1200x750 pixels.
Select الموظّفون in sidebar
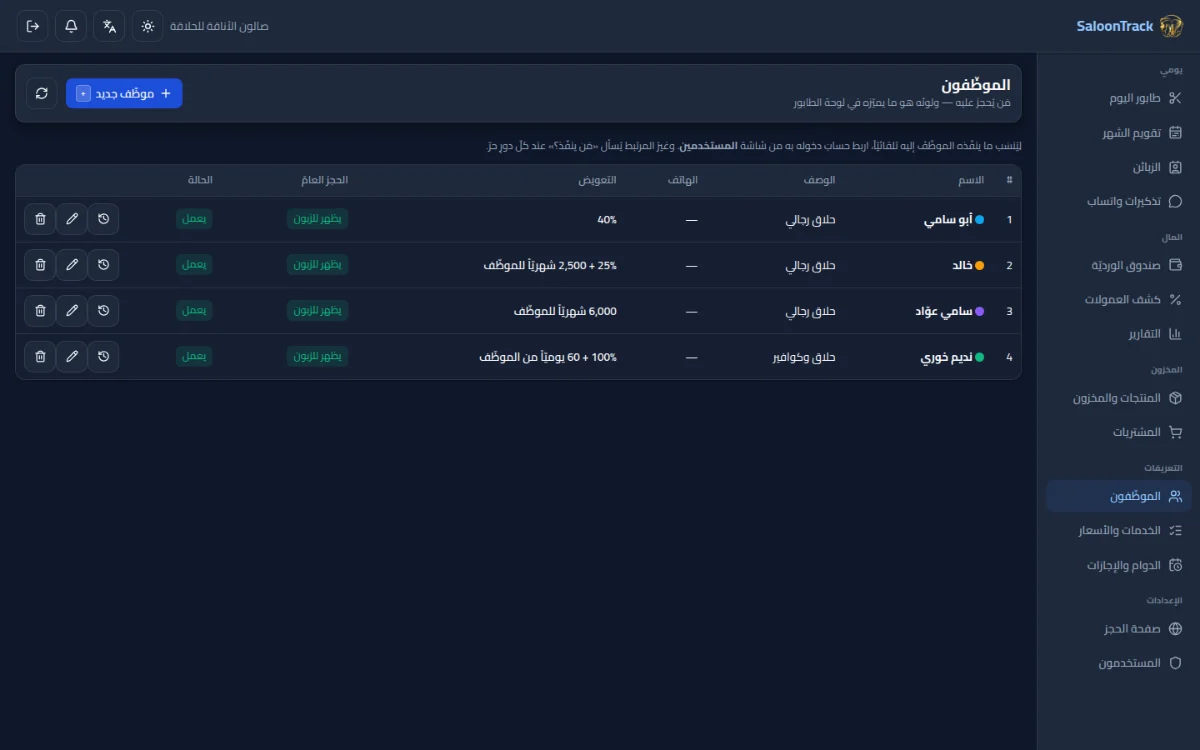pyautogui.click(x=1119, y=496)
